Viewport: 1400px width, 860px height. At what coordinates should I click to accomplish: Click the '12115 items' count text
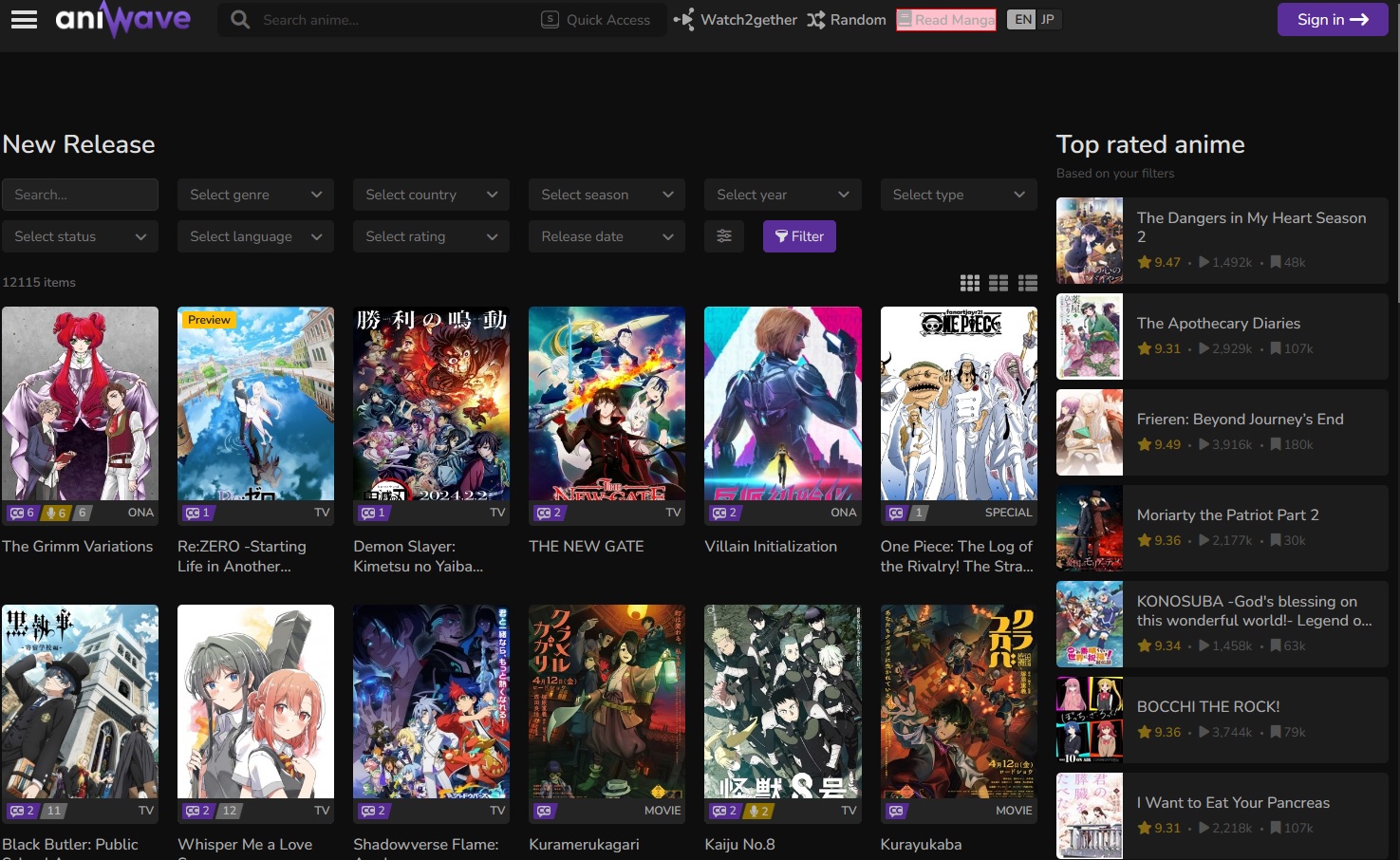(39, 282)
